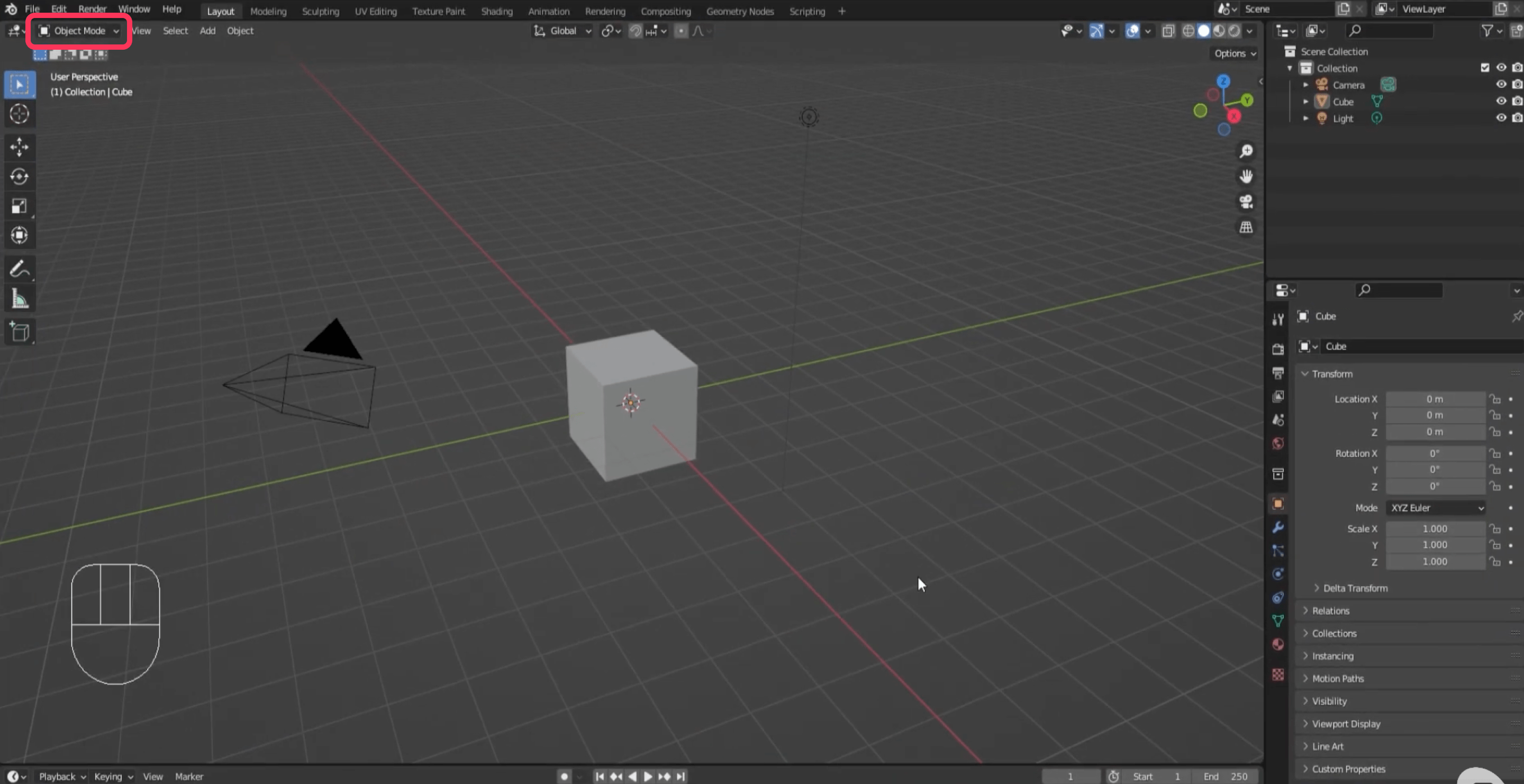Viewport: 1524px width, 784px height.
Task: Click the Scale X value slider
Action: 1435,528
